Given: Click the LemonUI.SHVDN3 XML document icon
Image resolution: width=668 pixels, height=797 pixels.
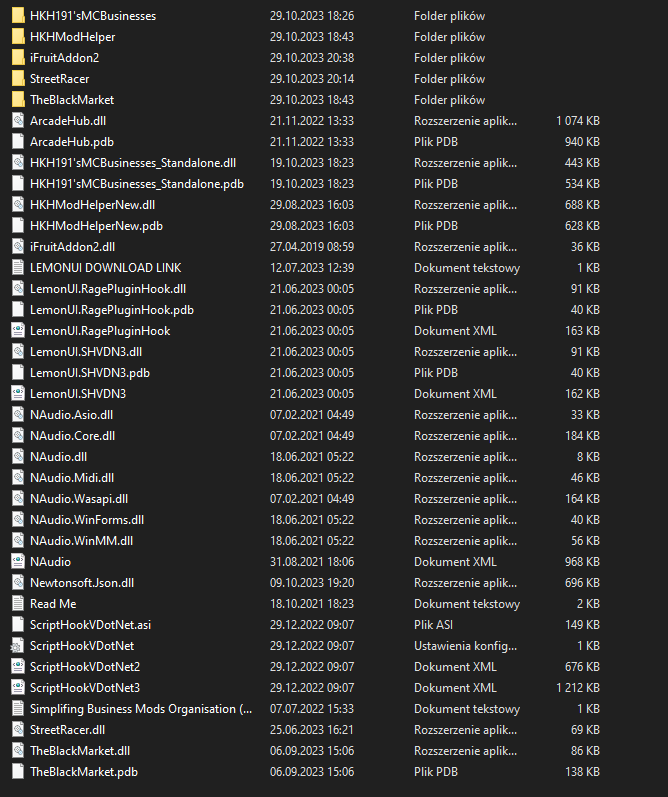Looking at the screenshot, I should pos(18,394).
